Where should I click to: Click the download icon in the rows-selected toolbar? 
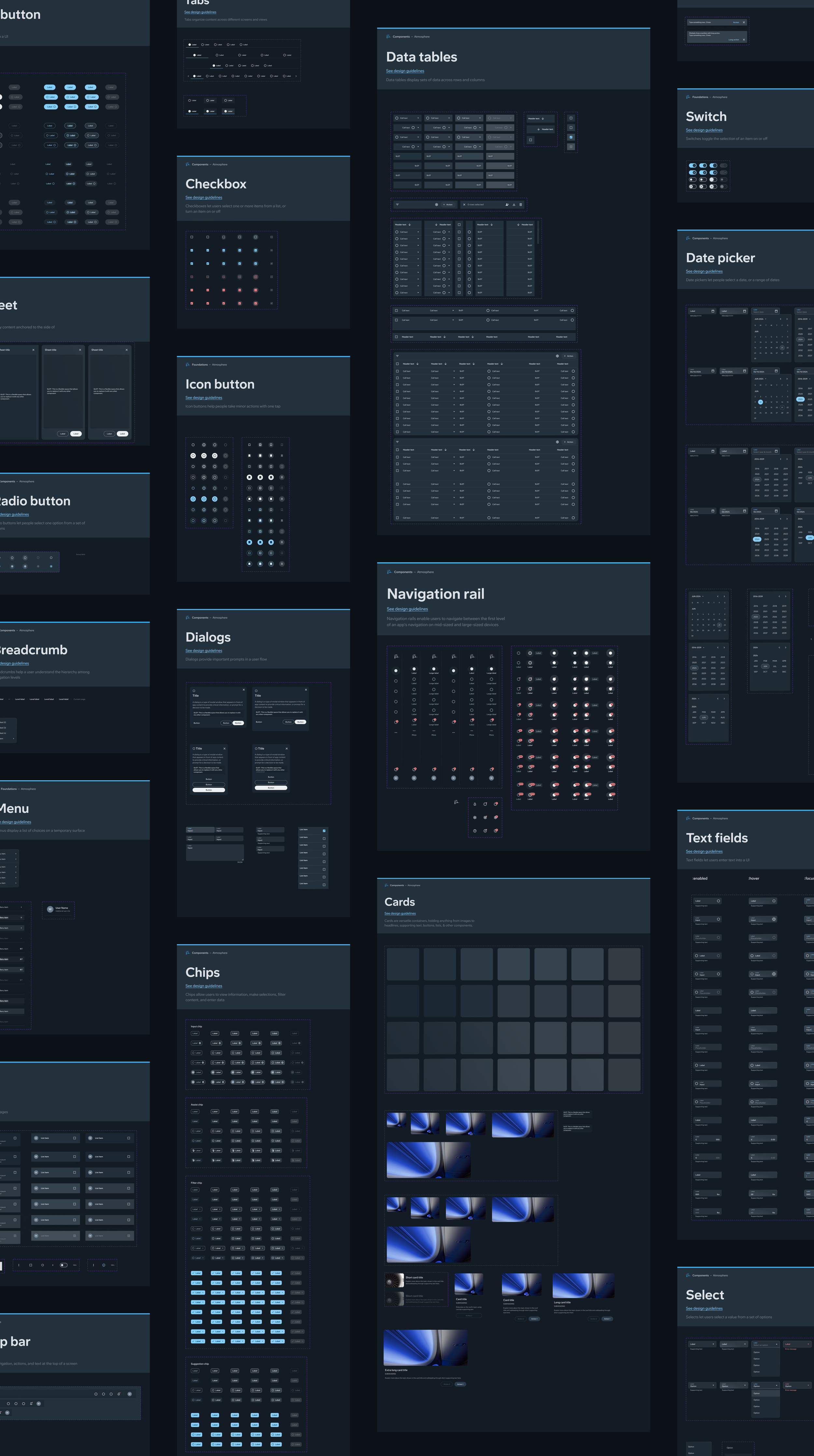click(514, 205)
